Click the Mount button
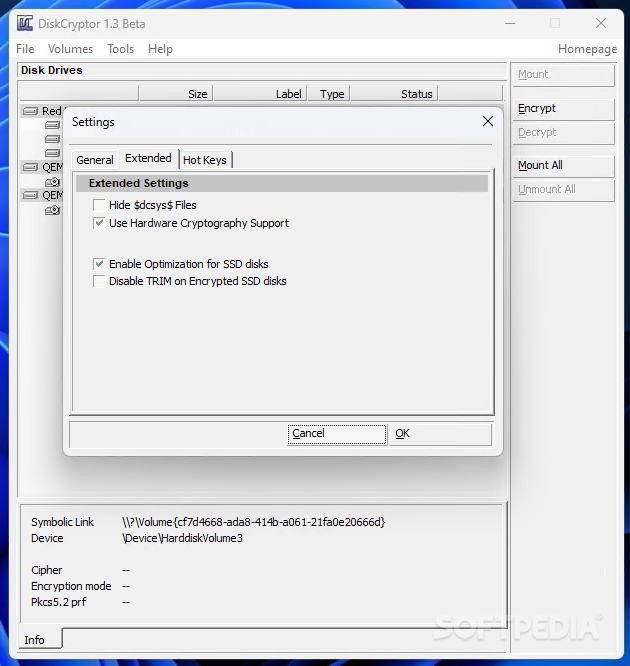Image resolution: width=630 pixels, height=666 pixels. (x=563, y=75)
